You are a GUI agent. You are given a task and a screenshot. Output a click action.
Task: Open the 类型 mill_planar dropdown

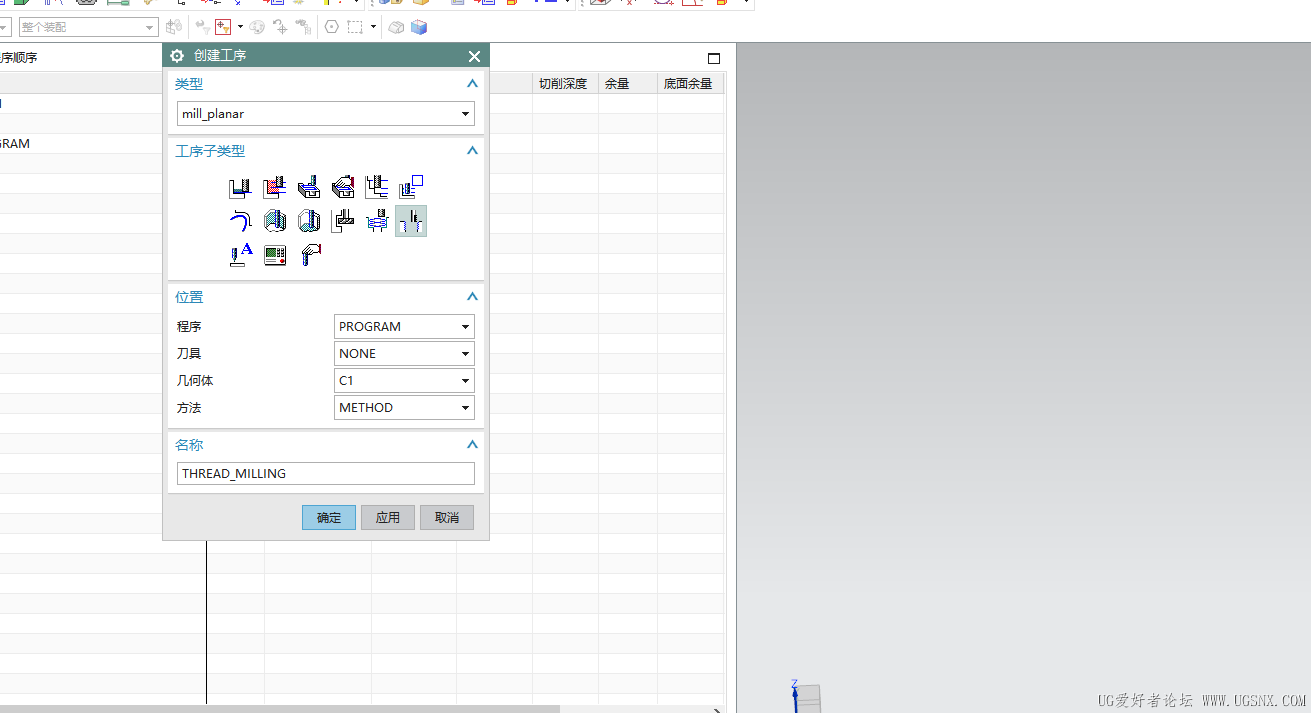[x=325, y=114]
